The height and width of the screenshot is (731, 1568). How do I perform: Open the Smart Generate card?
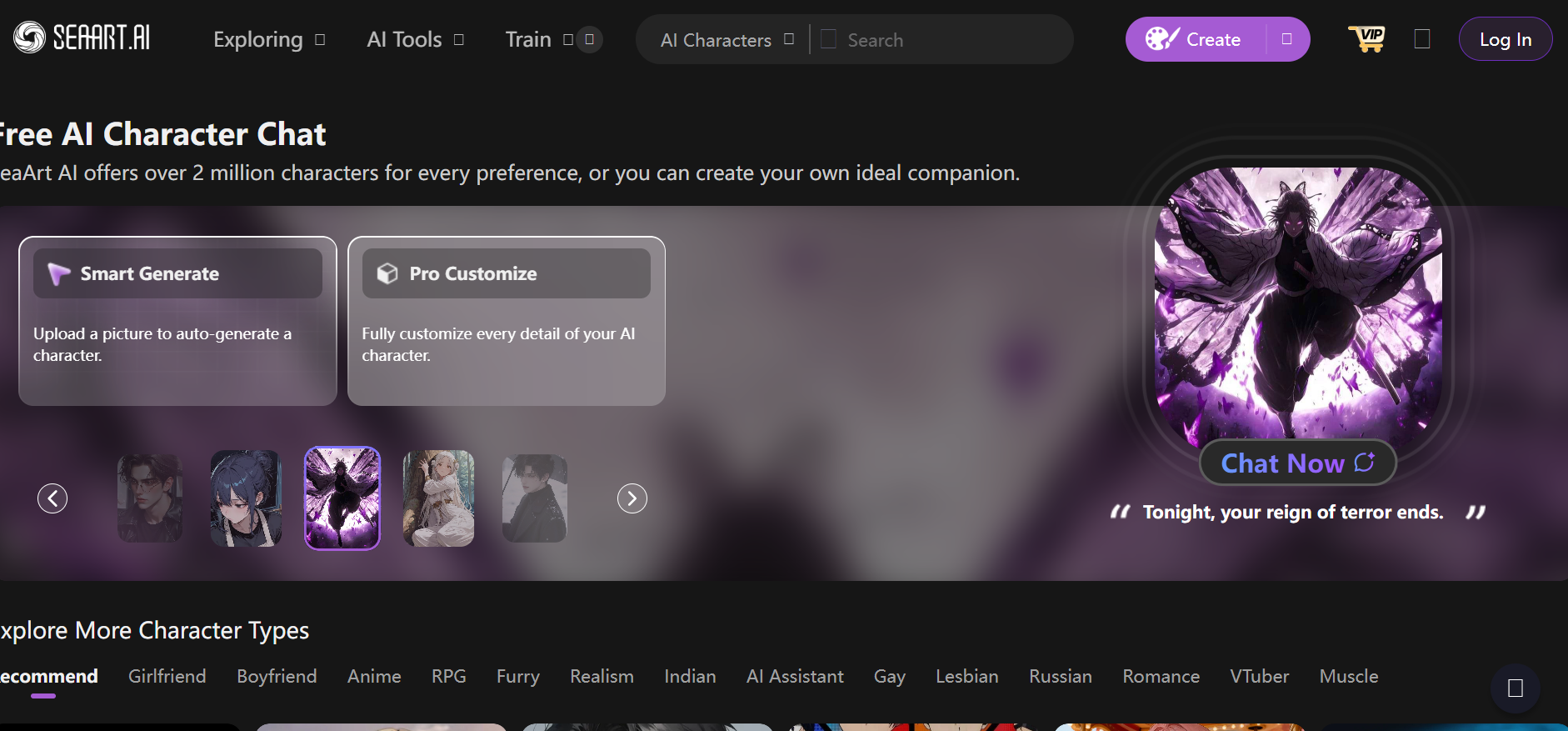[x=177, y=321]
